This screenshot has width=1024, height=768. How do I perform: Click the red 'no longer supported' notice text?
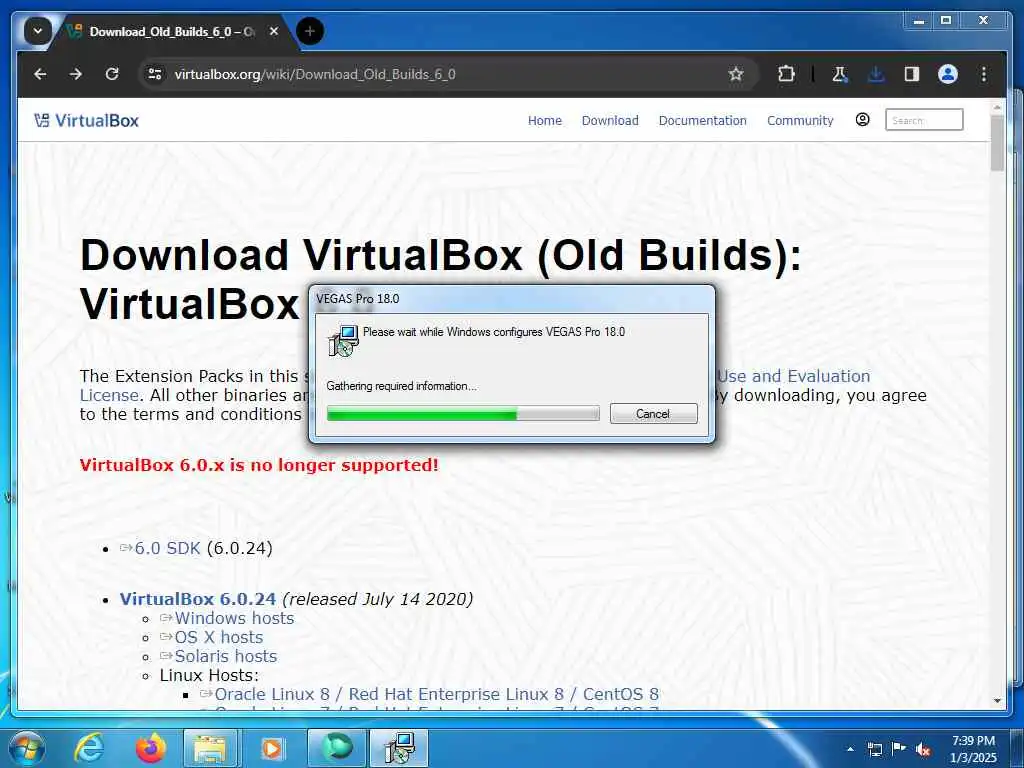coord(259,465)
